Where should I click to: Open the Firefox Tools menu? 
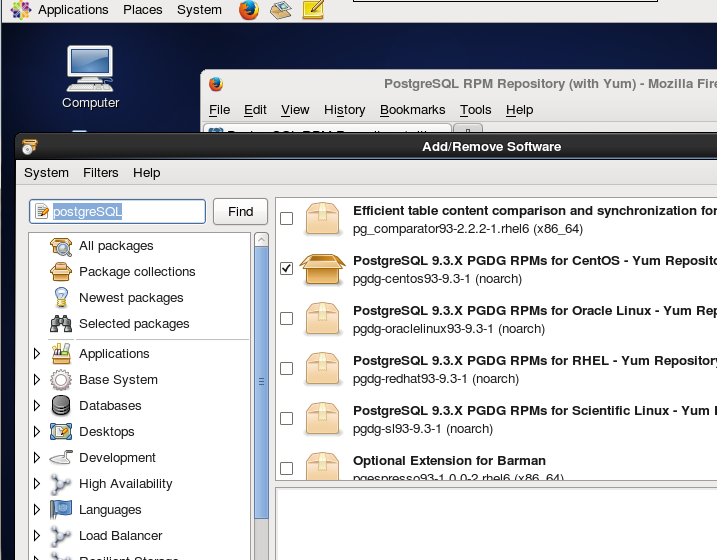476,110
